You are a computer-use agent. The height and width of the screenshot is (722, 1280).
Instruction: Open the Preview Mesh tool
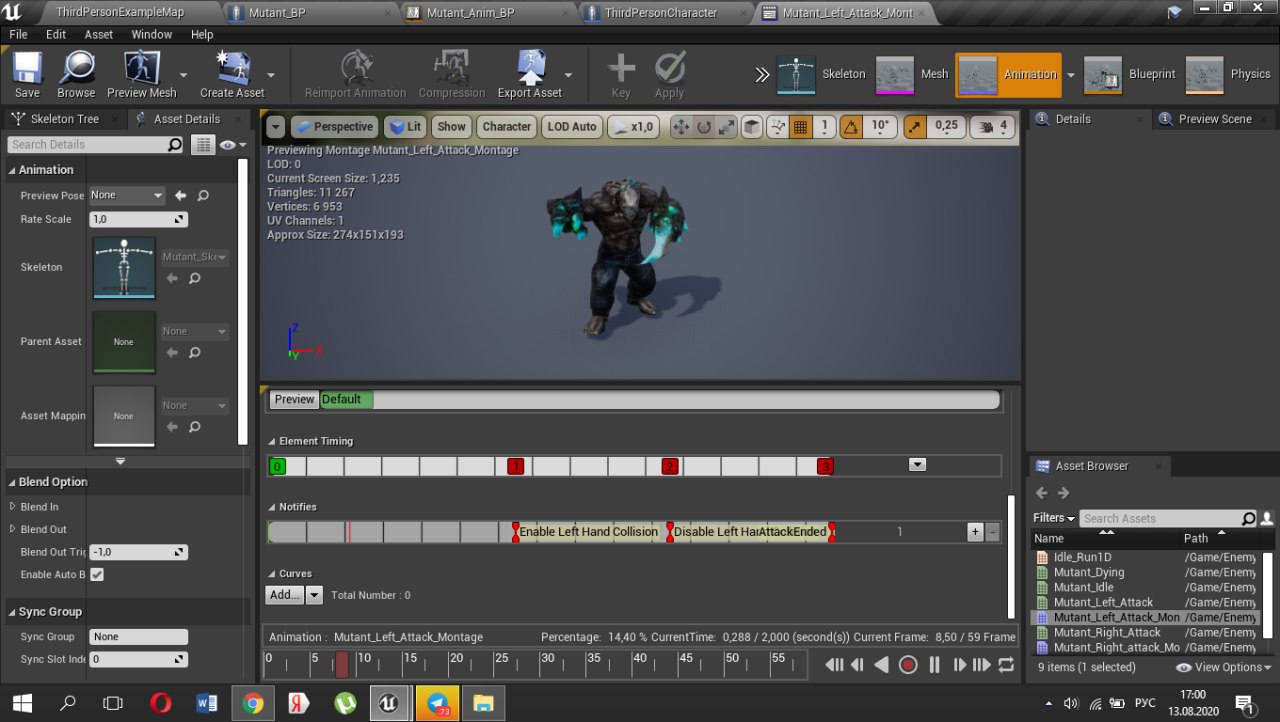pyautogui.click(x=141, y=75)
